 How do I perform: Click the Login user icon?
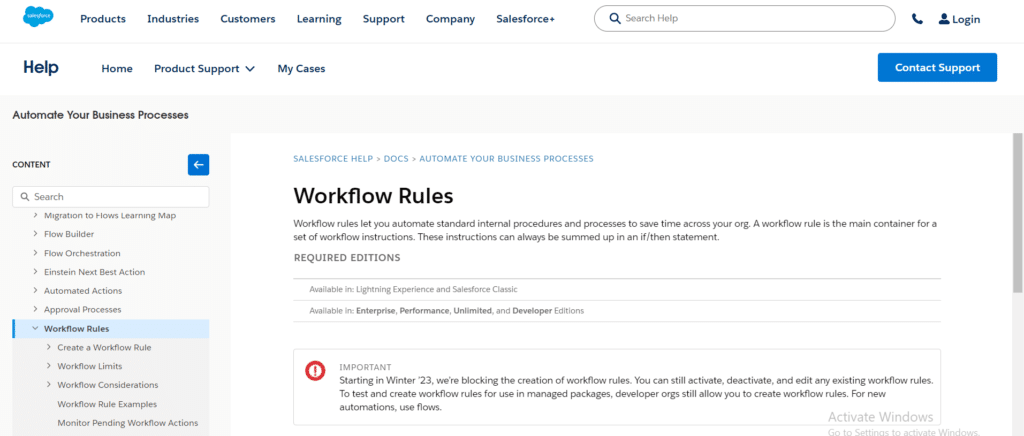(944, 19)
